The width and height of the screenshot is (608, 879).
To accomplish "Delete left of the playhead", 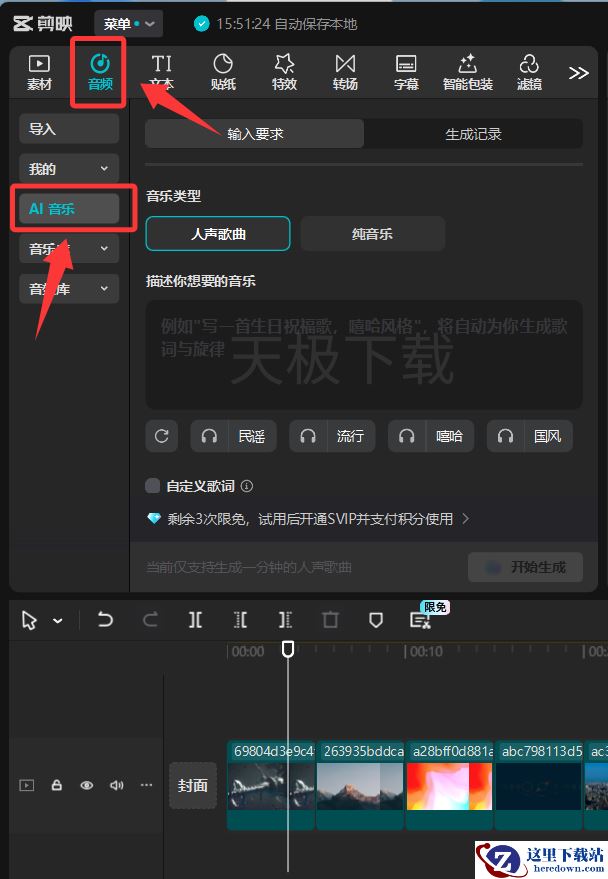I will pos(240,620).
